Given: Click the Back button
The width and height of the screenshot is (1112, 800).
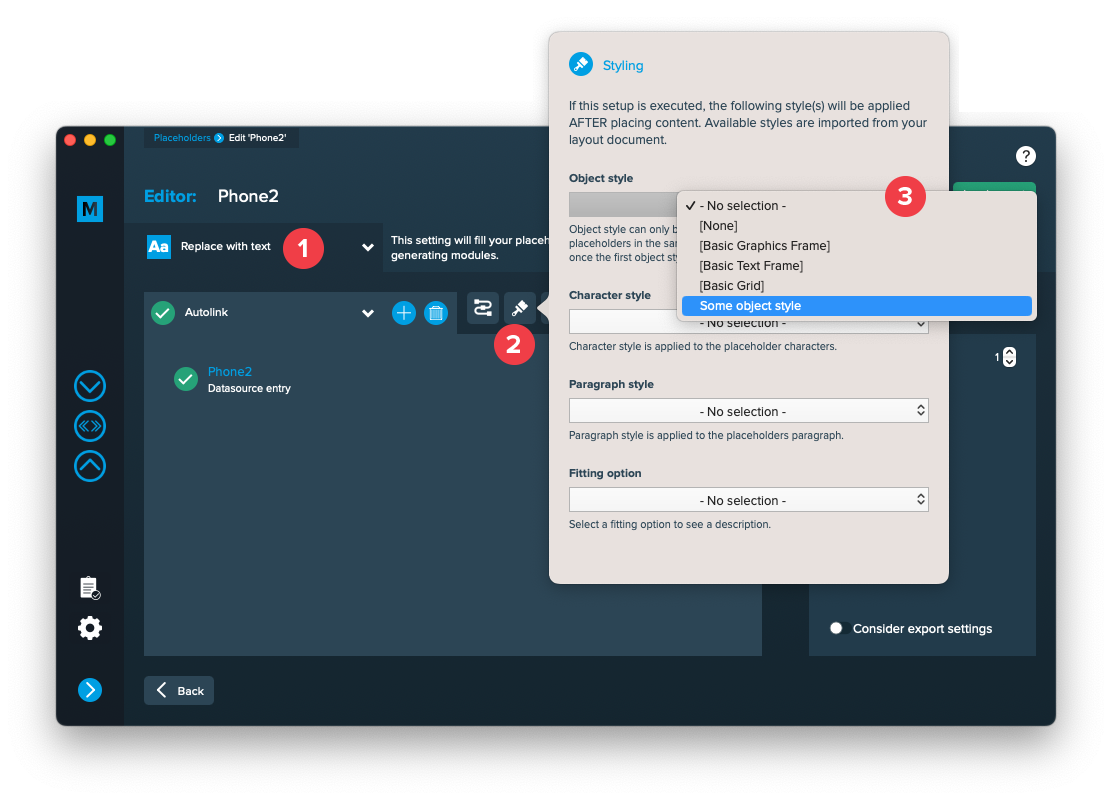Looking at the screenshot, I should [x=179, y=691].
